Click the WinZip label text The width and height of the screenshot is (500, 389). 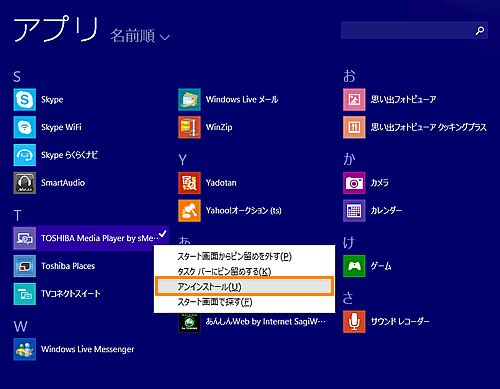click(x=219, y=127)
